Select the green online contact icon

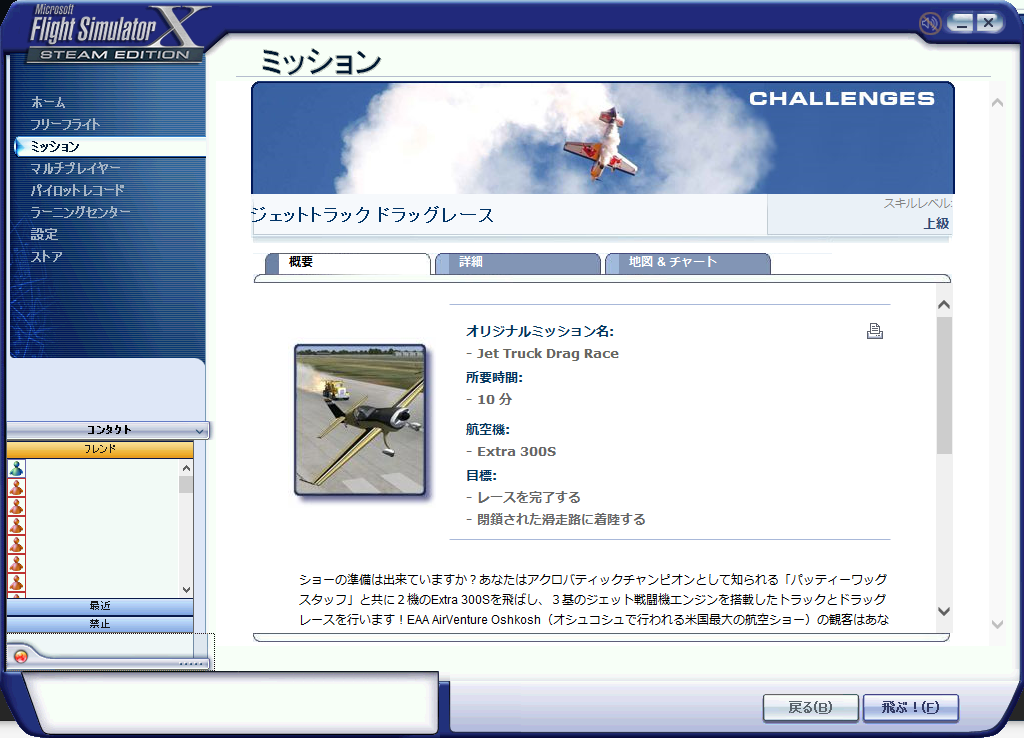[x=16, y=468]
